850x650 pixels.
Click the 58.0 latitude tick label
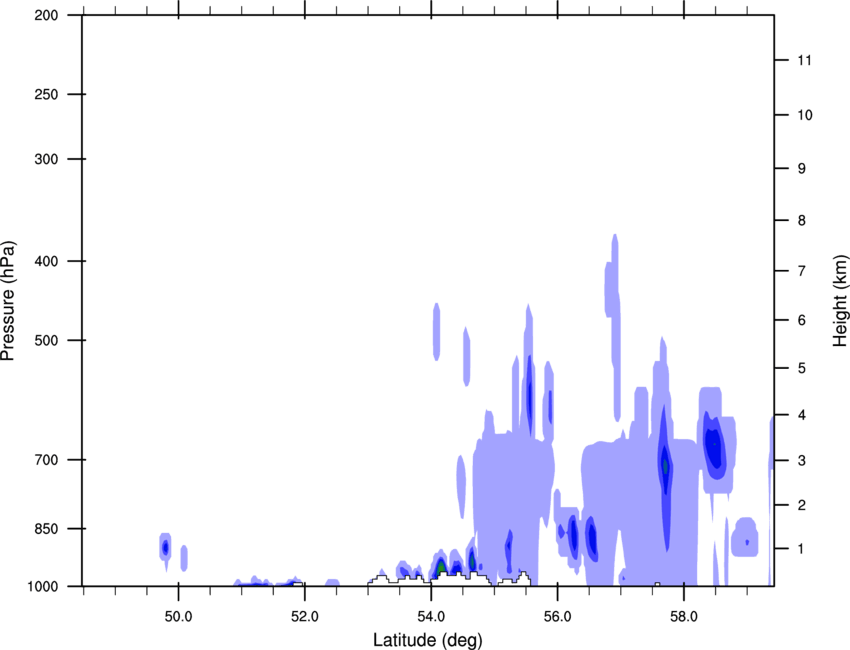coord(684,617)
